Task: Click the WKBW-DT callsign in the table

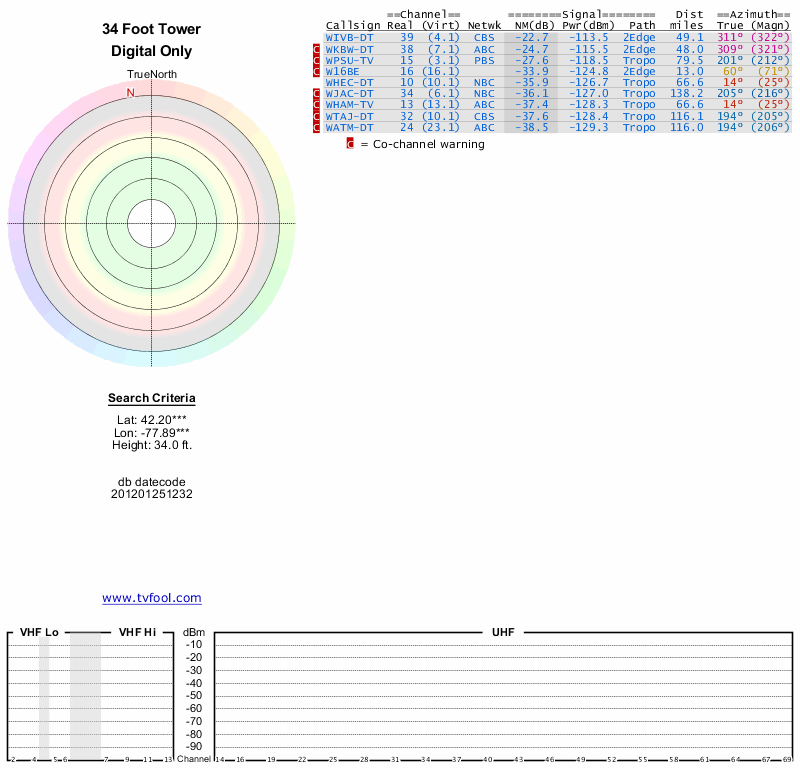Action: 350,49
